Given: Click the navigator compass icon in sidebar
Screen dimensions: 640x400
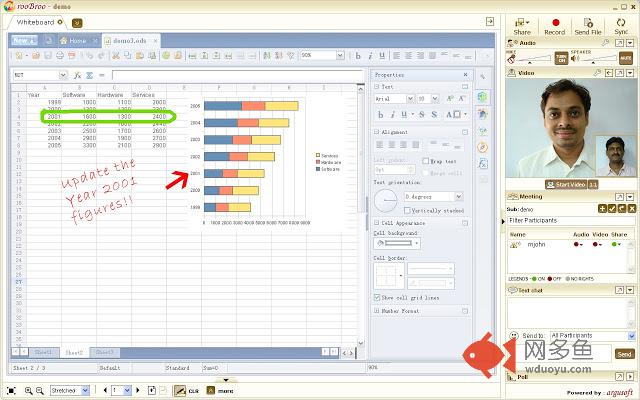Looking at the screenshot, I should click(x=482, y=147).
